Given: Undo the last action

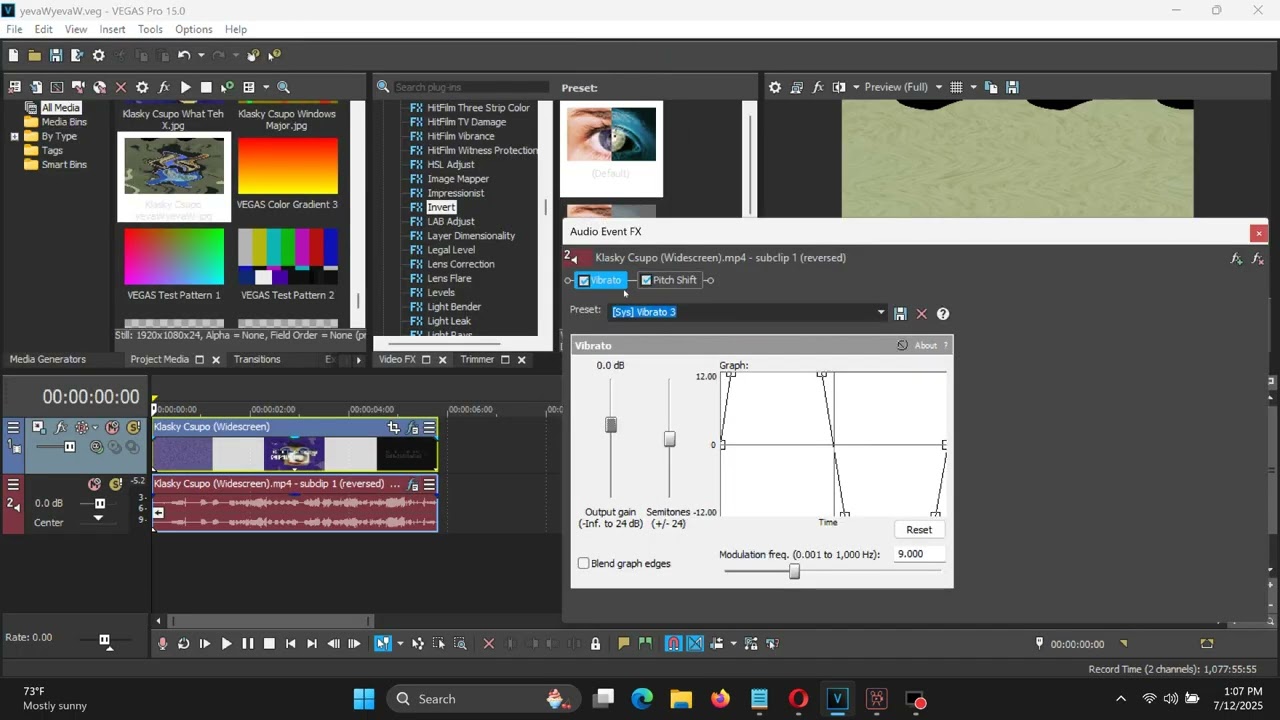Looking at the screenshot, I should tap(184, 55).
